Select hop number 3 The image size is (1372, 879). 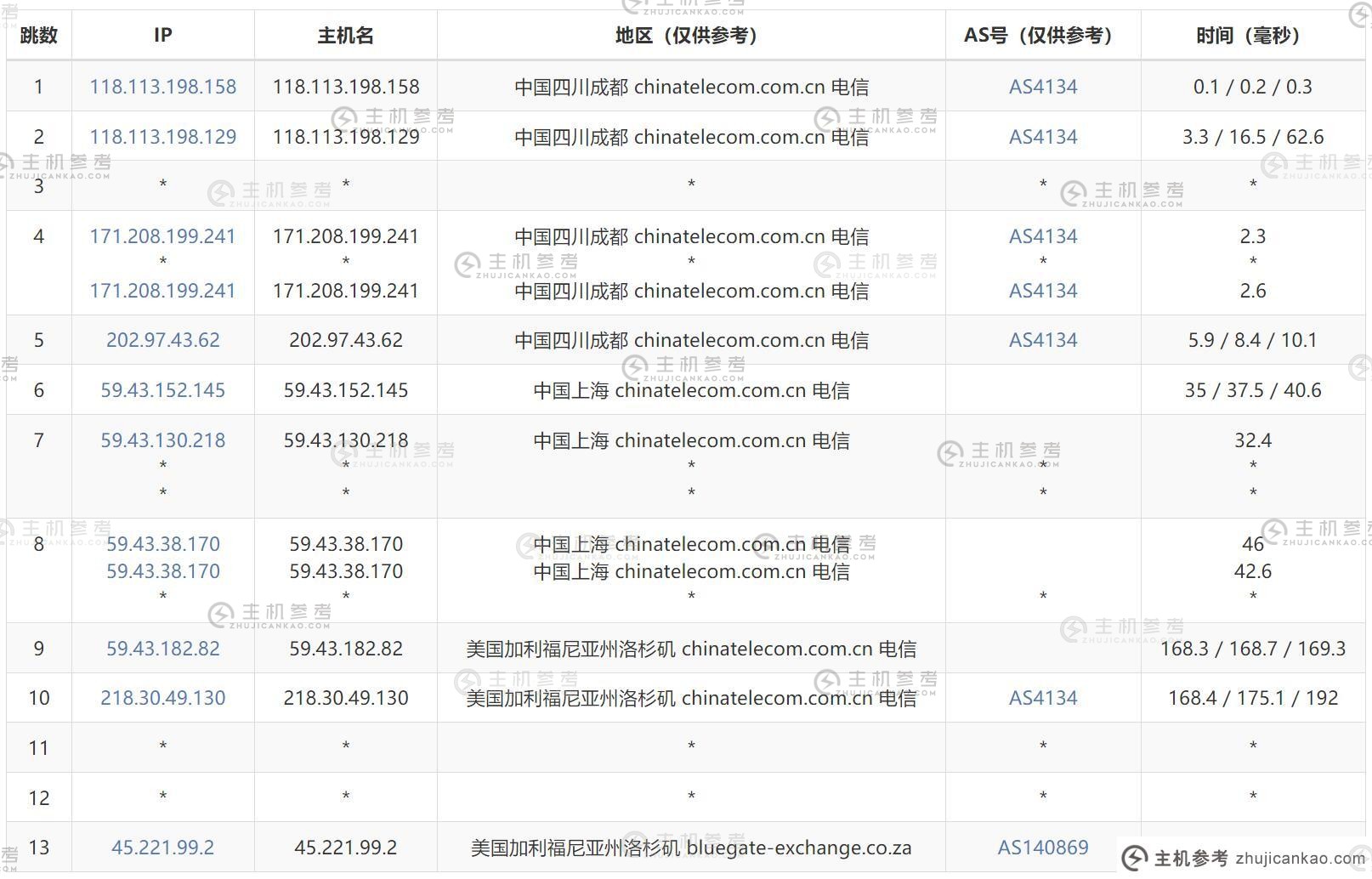39,186
